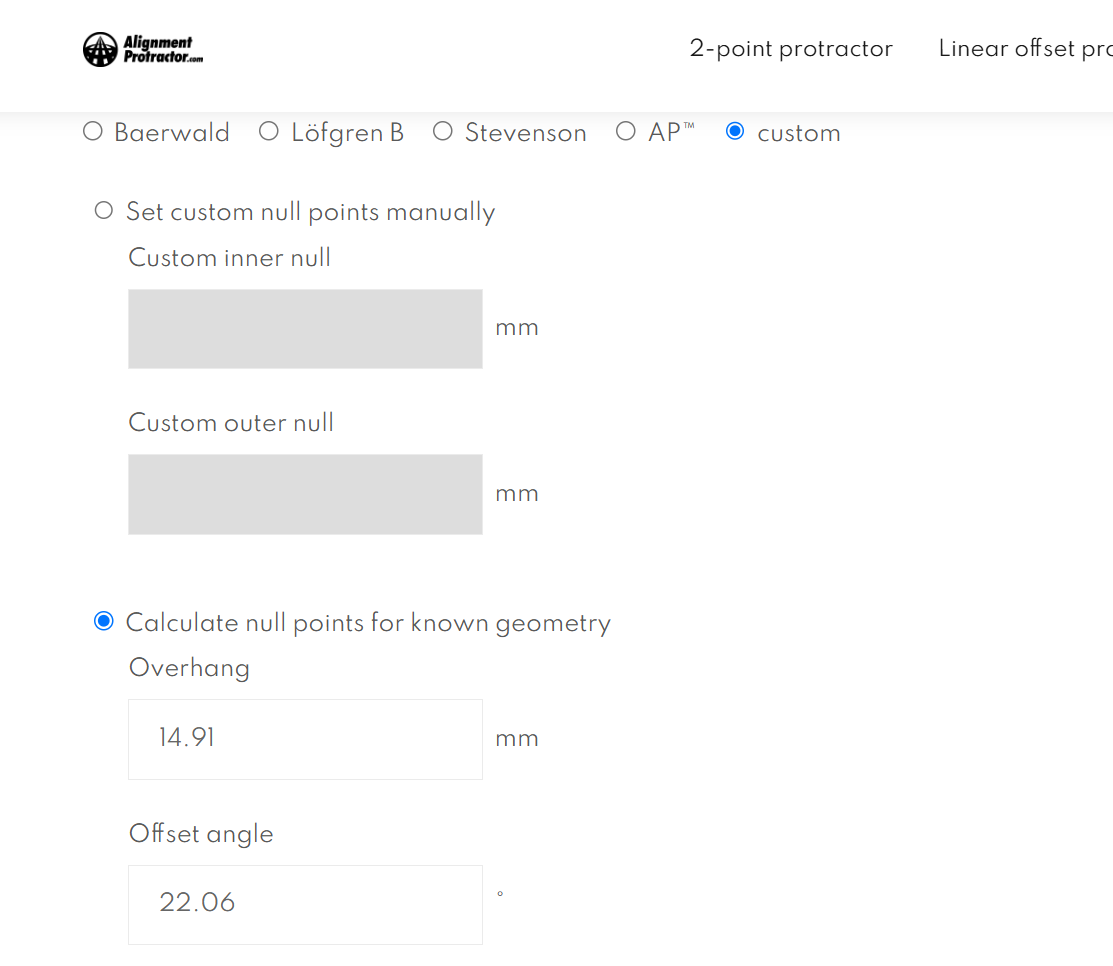Select the AP™ radio button
The width and height of the screenshot is (1113, 966).
tap(626, 132)
